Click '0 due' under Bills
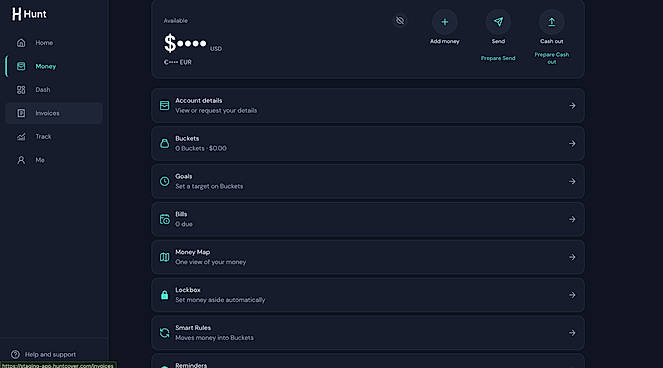The image size is (663, 368). tap(184, 224)
